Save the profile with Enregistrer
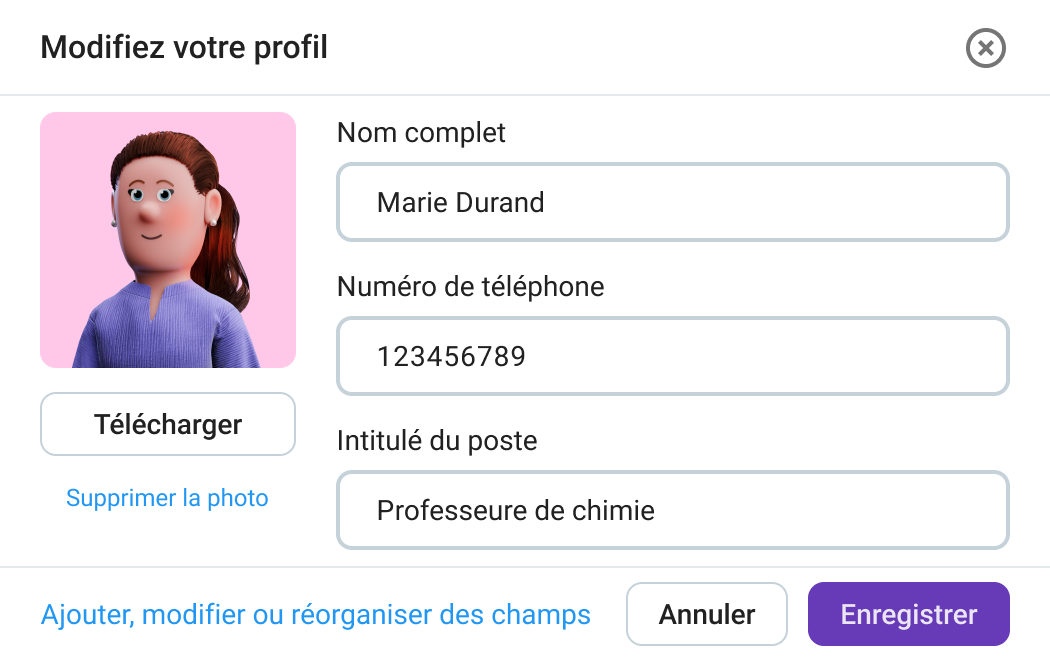This screenshot has height=662, width=1050. (908, 614)
